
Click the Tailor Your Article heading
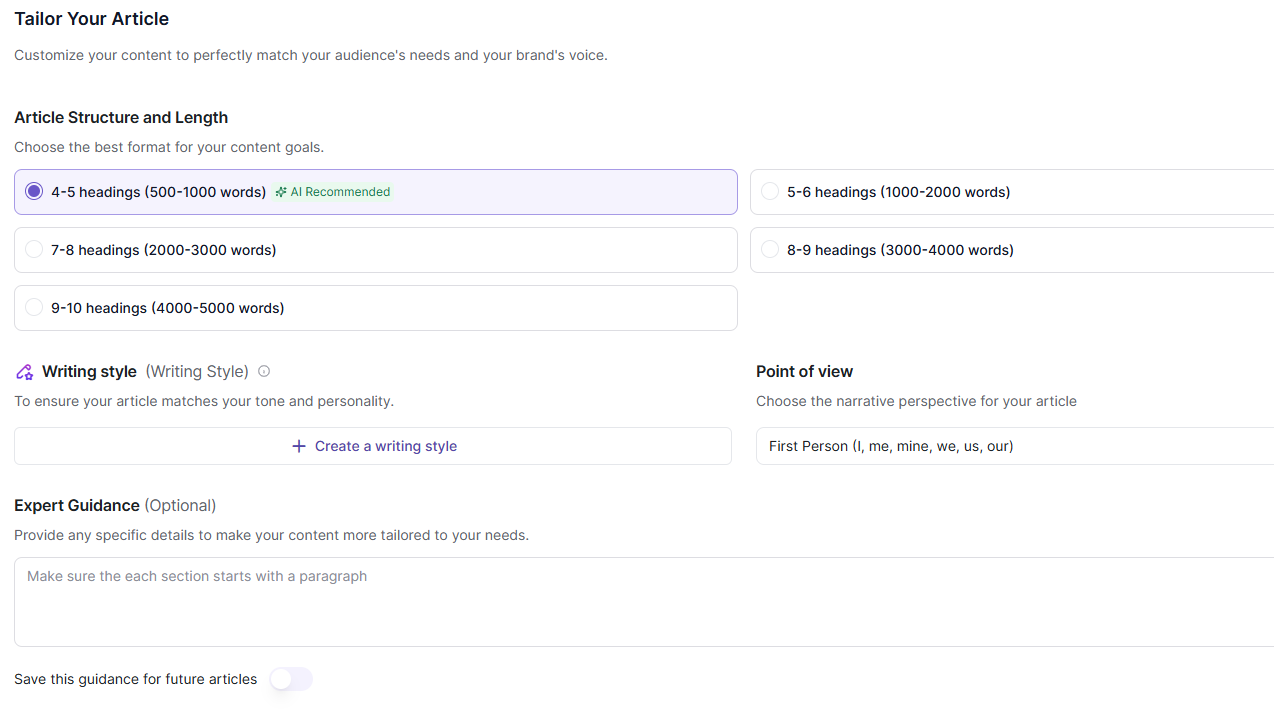91,19
